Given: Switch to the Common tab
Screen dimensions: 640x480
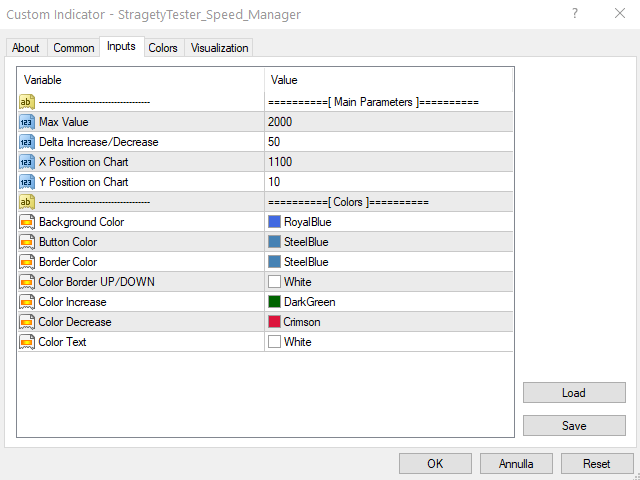Looking at the screenshot, I should [x=74, y=48].
